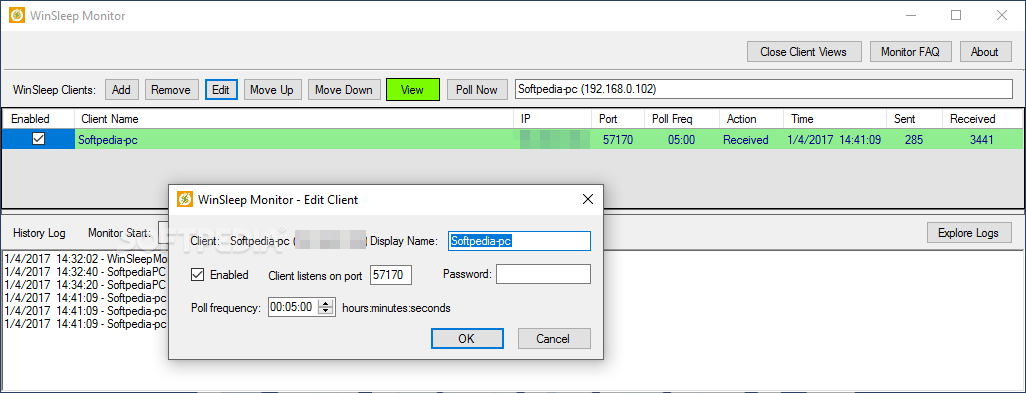Click the Softpedia-pc (192.168.0.102) text box
This screenshot has width=1026, height=393.
click(763, 90)
